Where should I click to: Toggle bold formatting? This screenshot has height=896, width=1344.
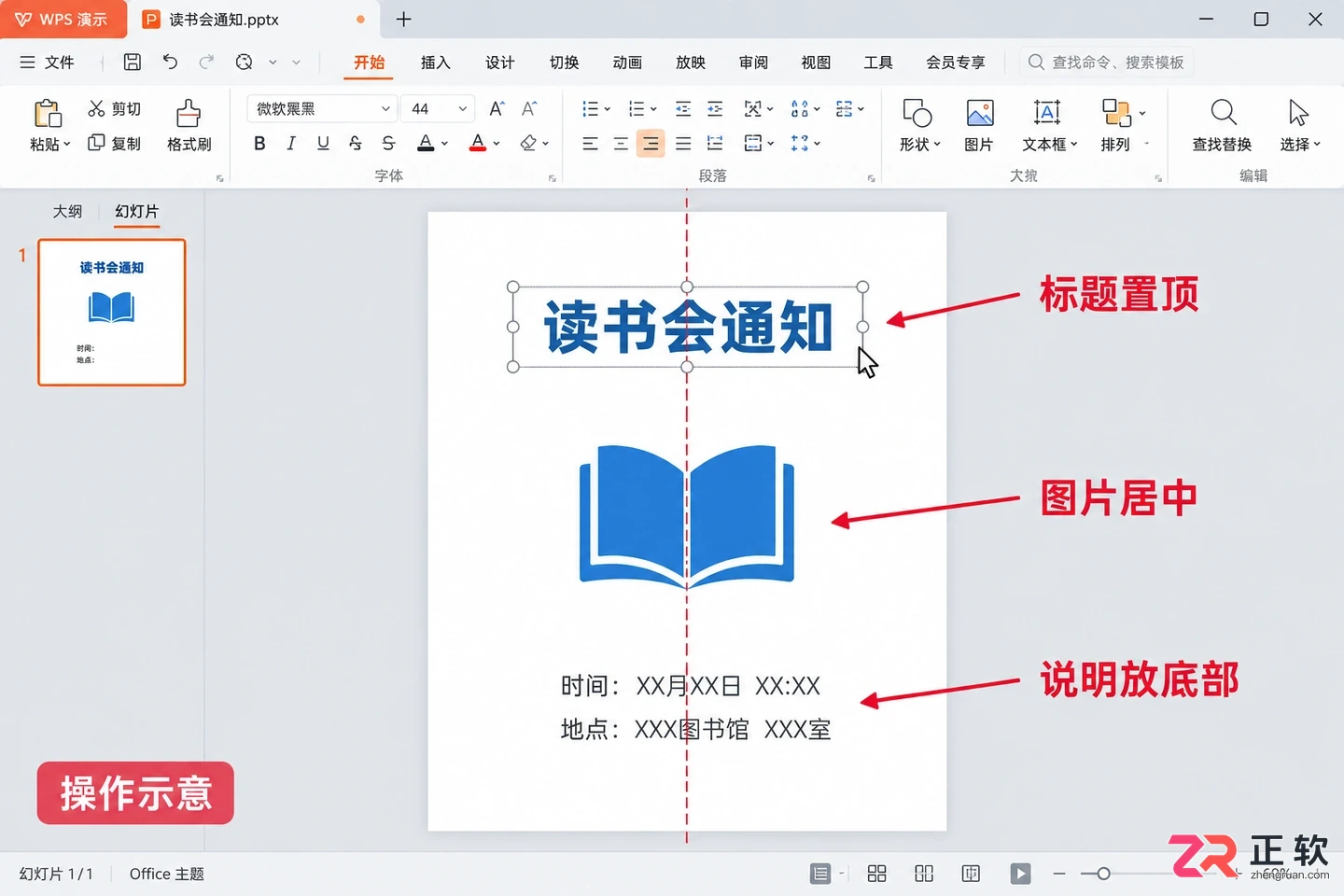tap(259, 143)
